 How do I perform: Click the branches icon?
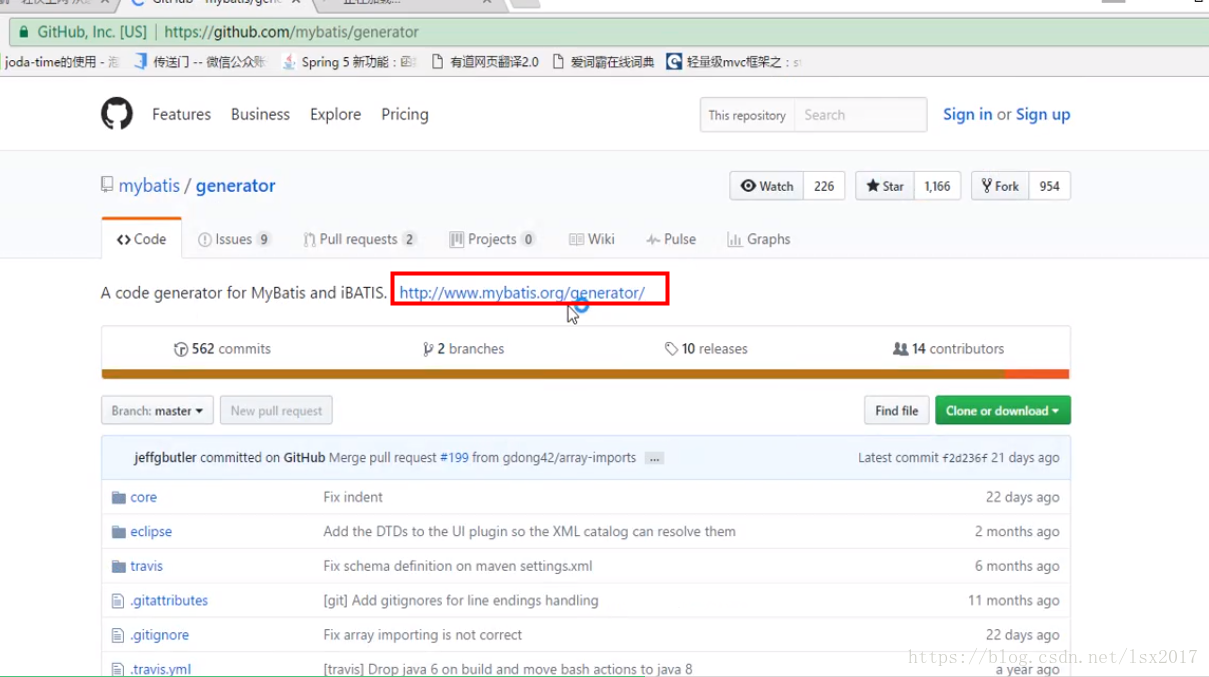[x=428, y=349]
